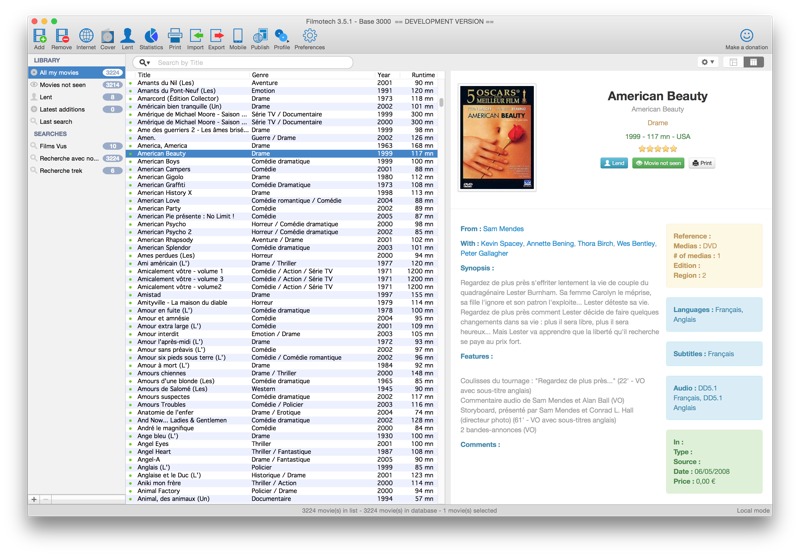Select the Amistad row

click(x=282, y=294)
